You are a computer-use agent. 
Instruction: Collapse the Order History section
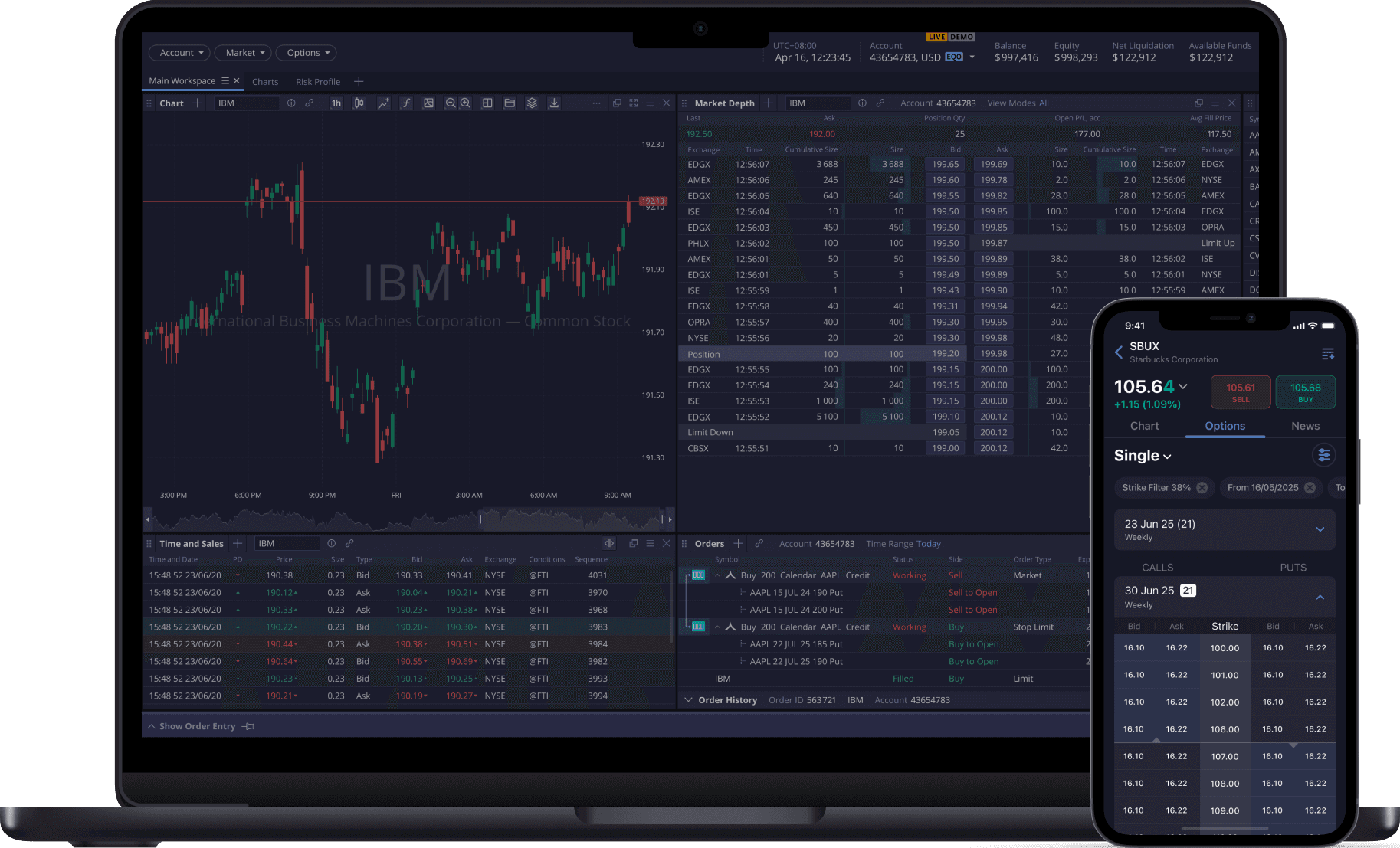(688, 700)
